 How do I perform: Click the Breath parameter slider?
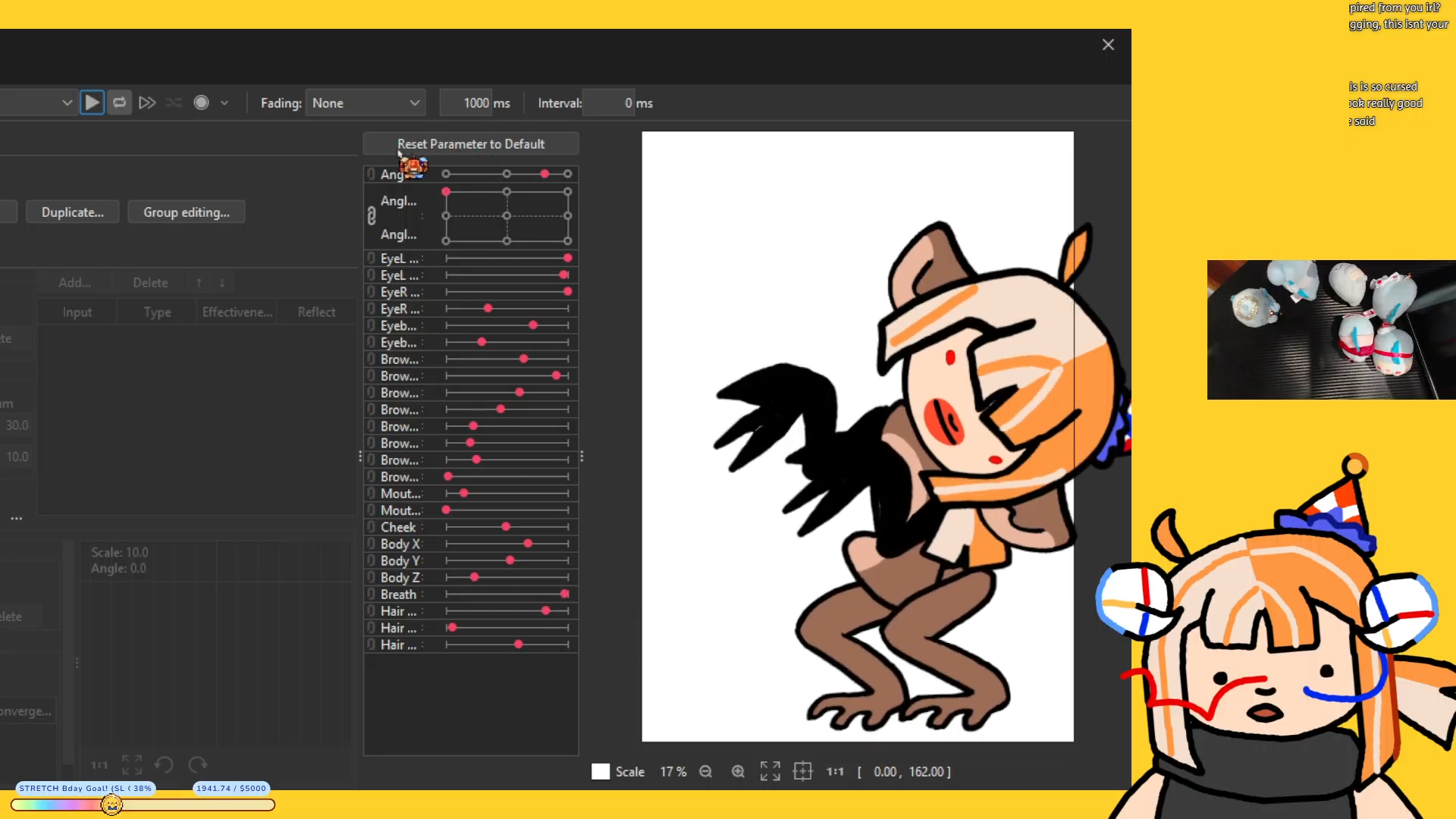click(x=507, y=595)
